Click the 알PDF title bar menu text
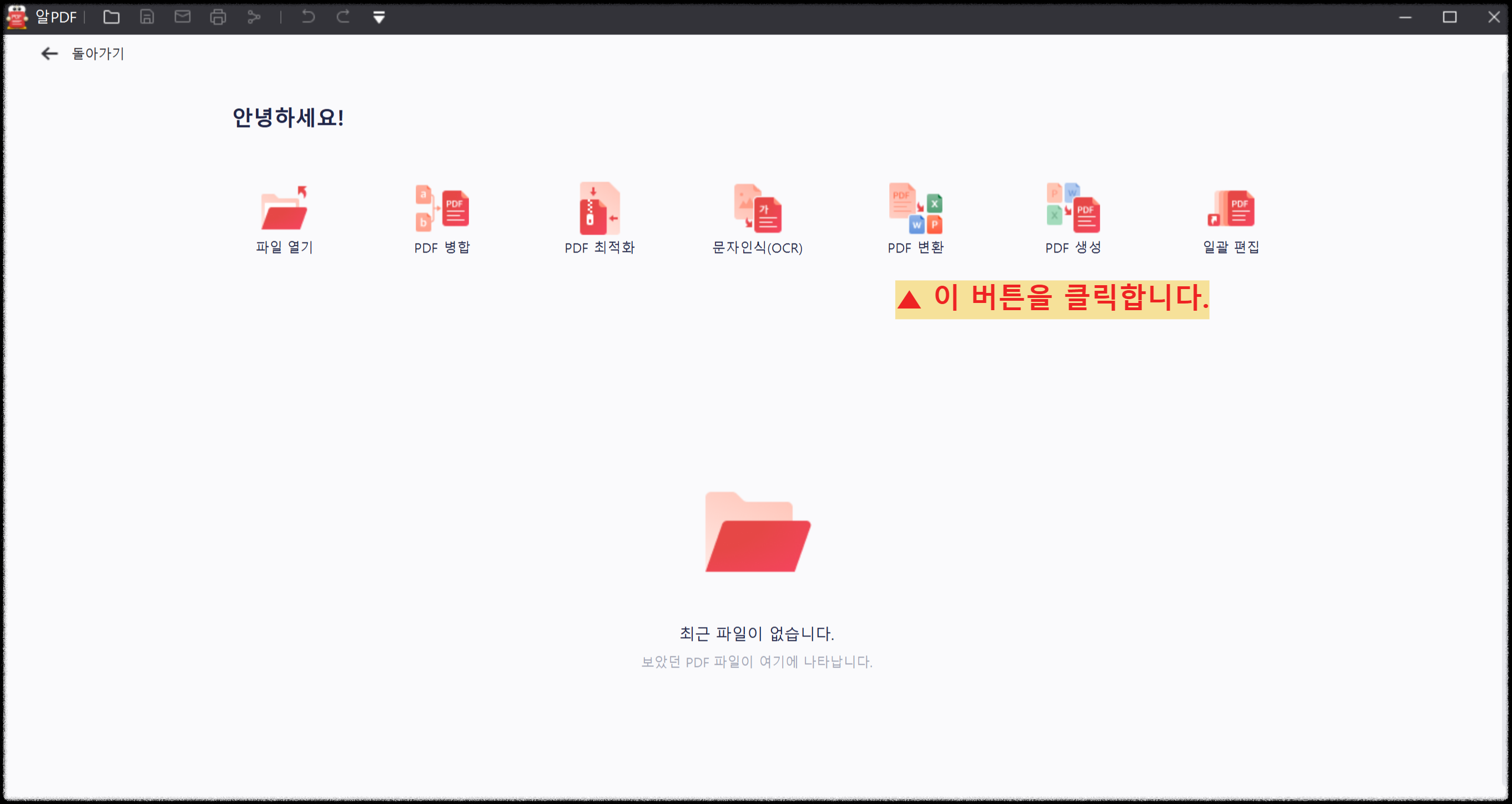The height and width of the screenshot is (804, 1512). 57,17
